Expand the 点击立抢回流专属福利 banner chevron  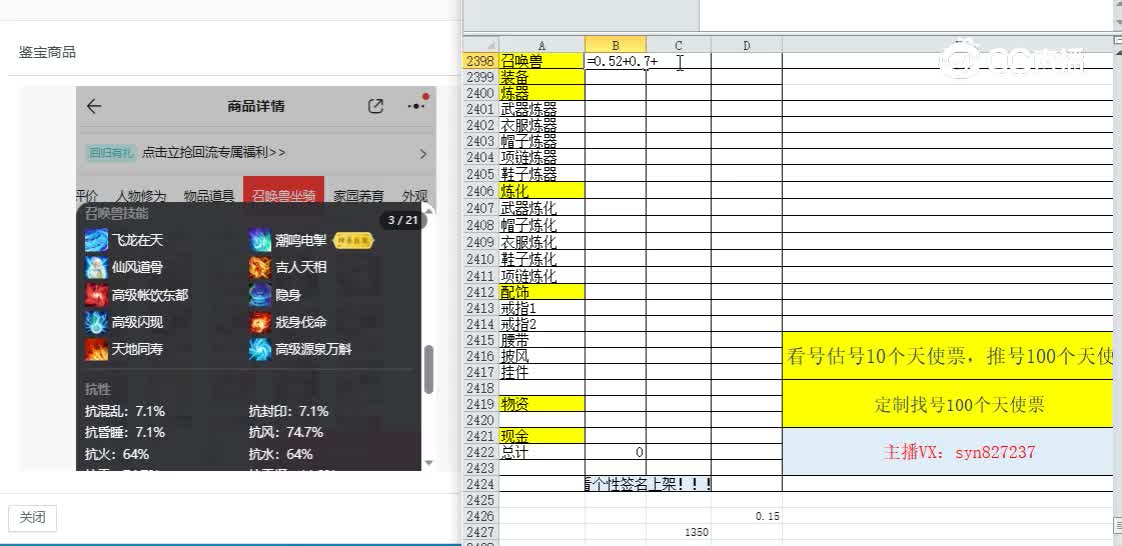pos(423,153)
